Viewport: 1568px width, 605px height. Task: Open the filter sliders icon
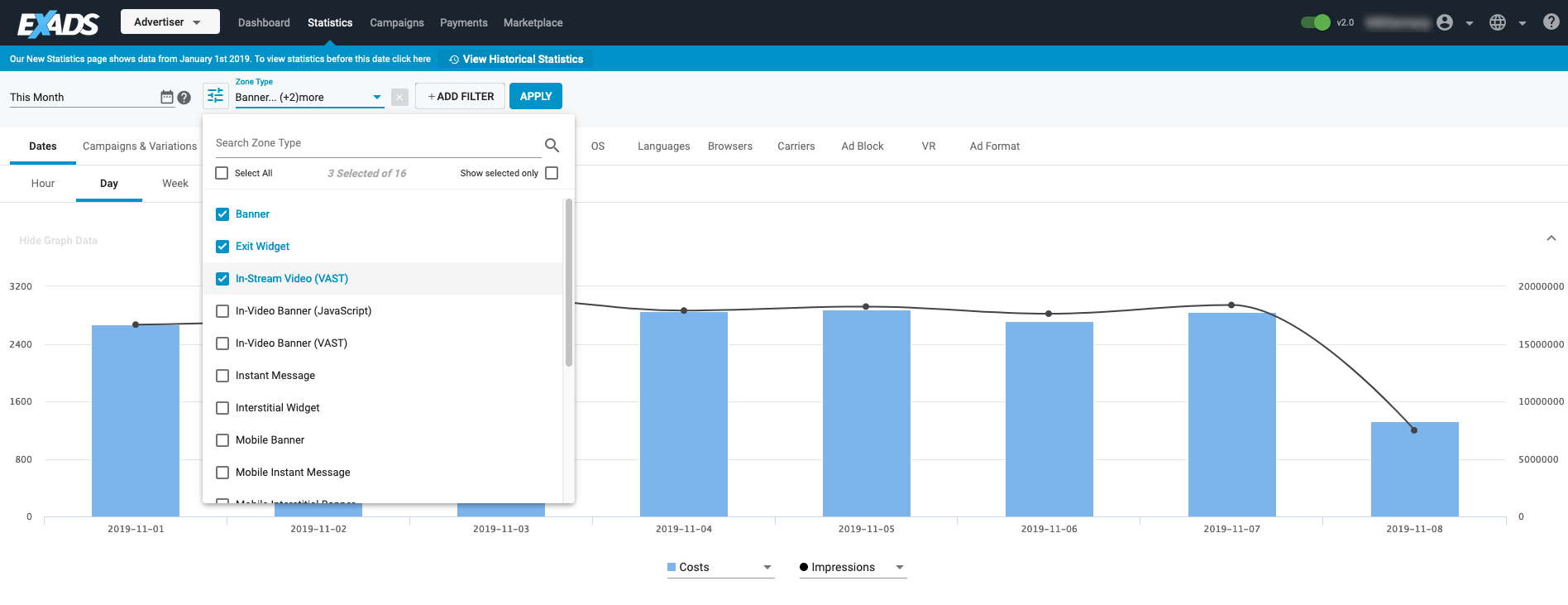click(x=215, y=96)
